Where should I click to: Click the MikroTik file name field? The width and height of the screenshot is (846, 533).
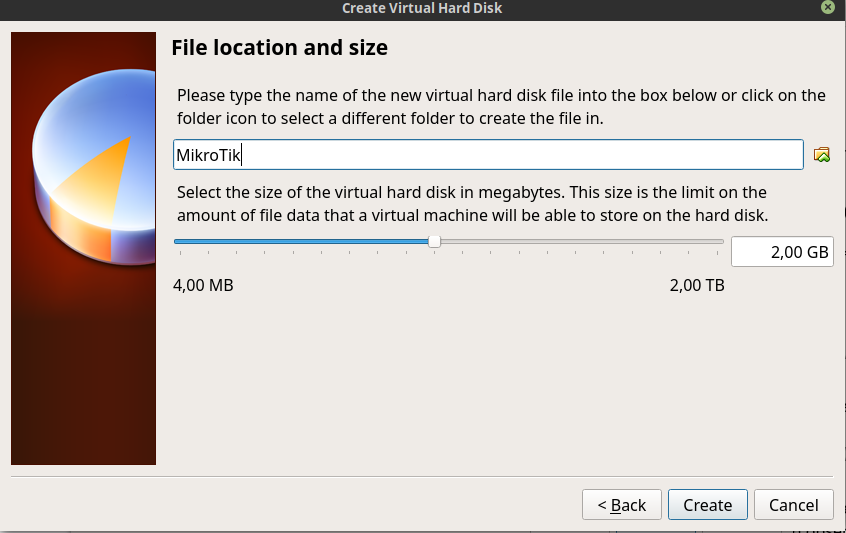click(x=488, y=155)
